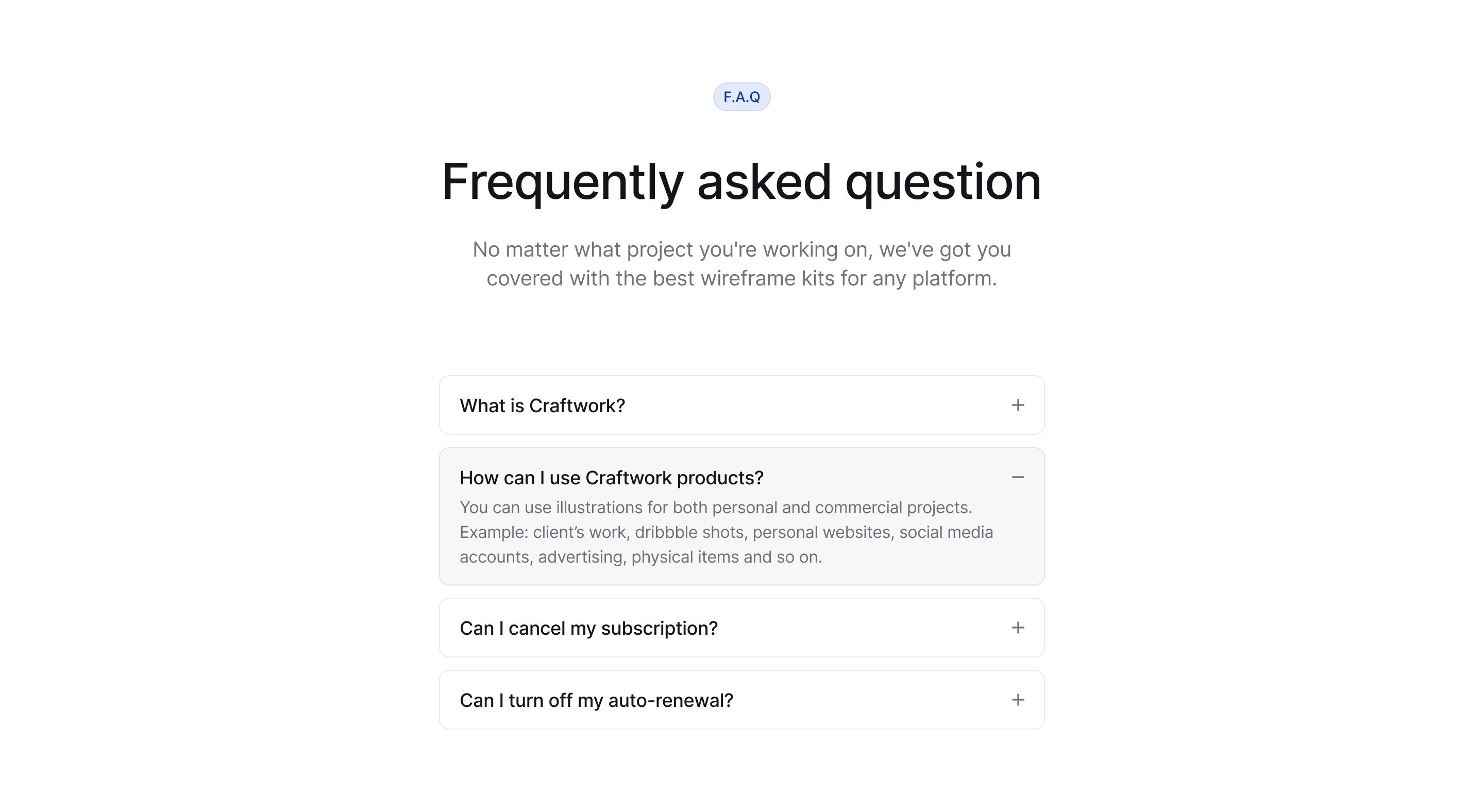Click the plus icon next to 'Can I cancel my subscription?'
This screenshot has width=1484, height=812.
click(1019, 628)
